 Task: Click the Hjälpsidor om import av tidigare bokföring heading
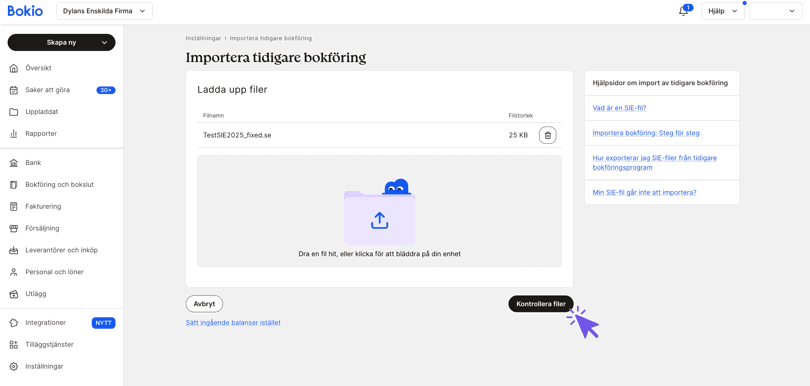(x=660, y=83)
